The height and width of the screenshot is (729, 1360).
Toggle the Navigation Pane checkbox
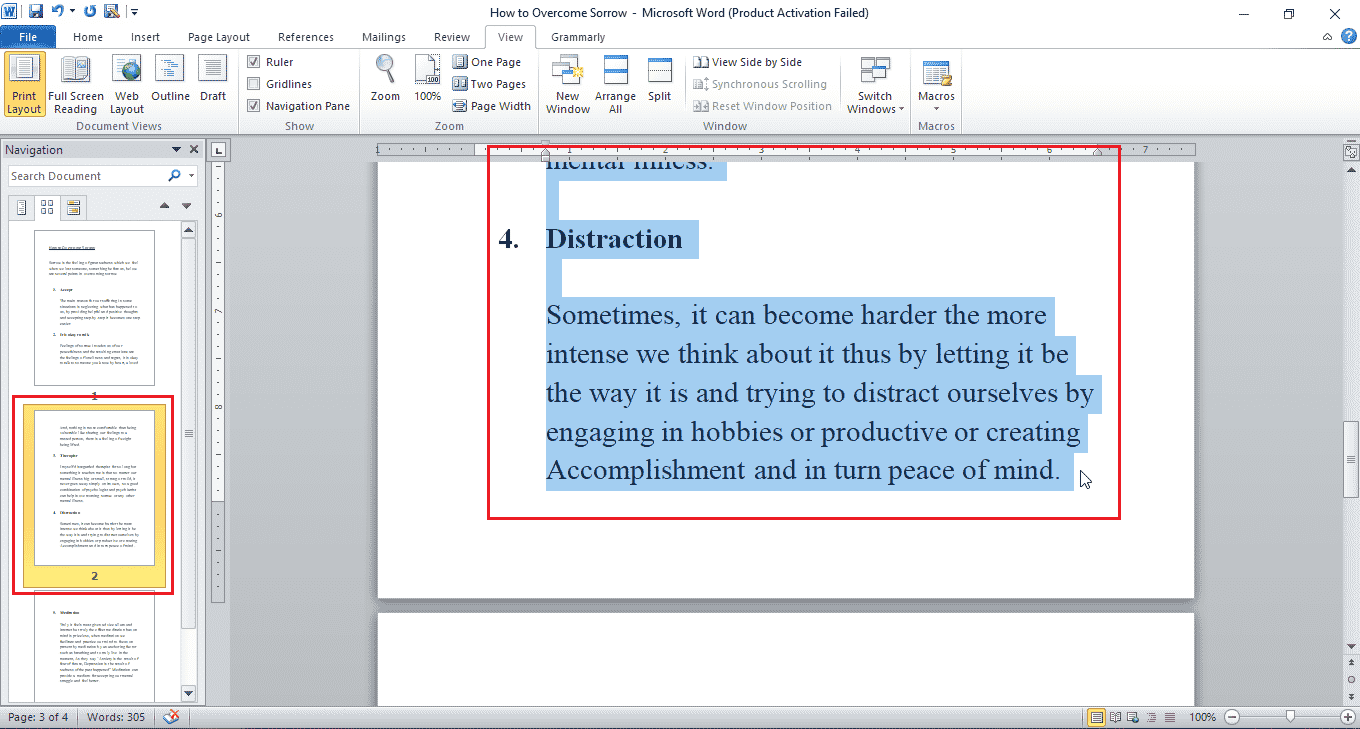[x=254, y=106]
